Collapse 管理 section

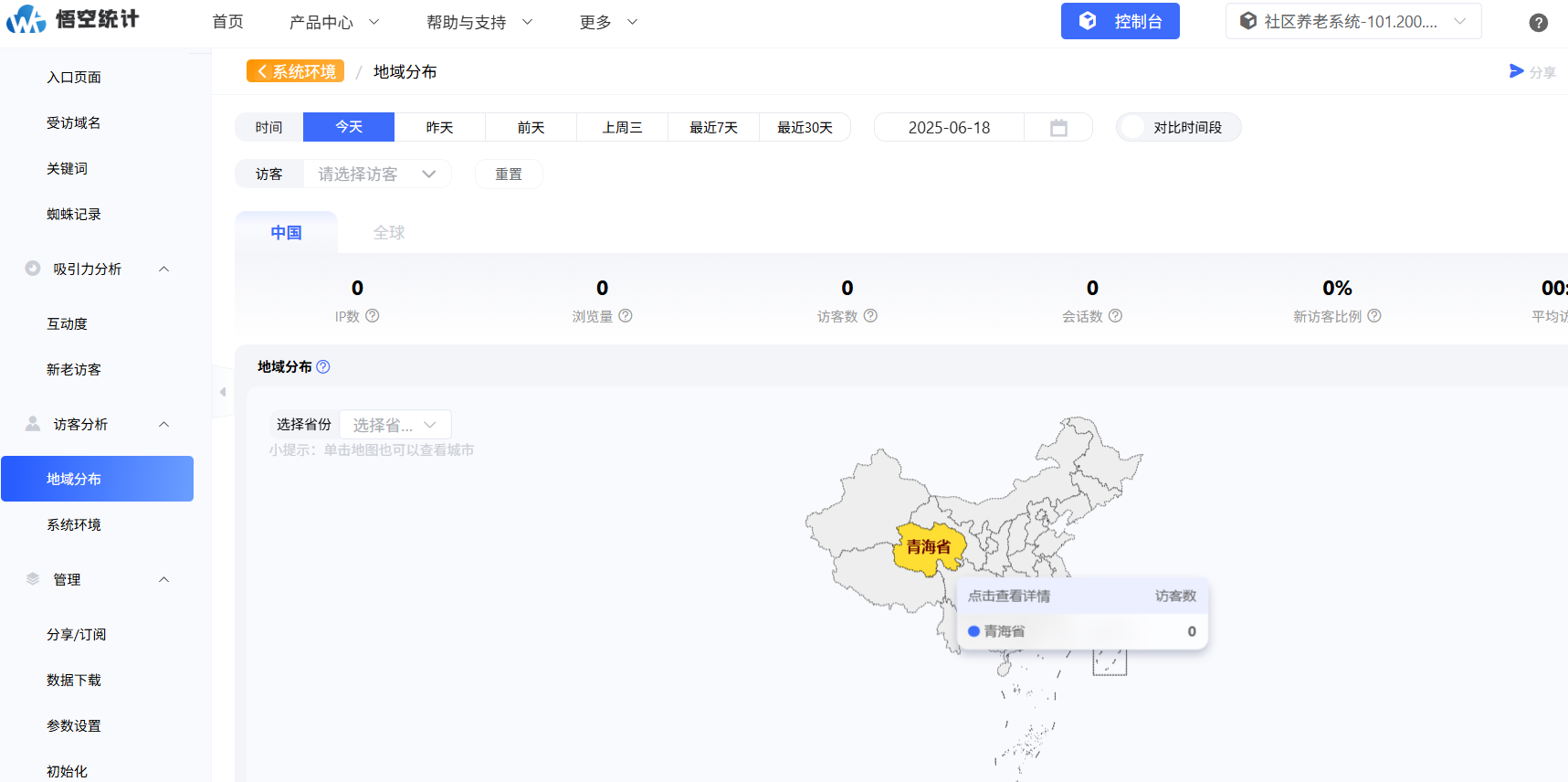[164, 579]
